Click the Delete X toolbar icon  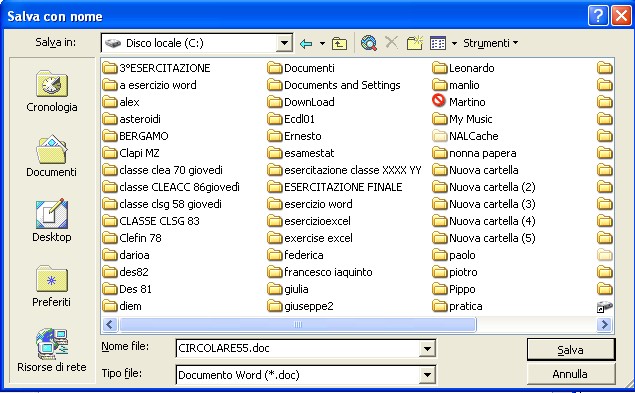coord(391,42)
